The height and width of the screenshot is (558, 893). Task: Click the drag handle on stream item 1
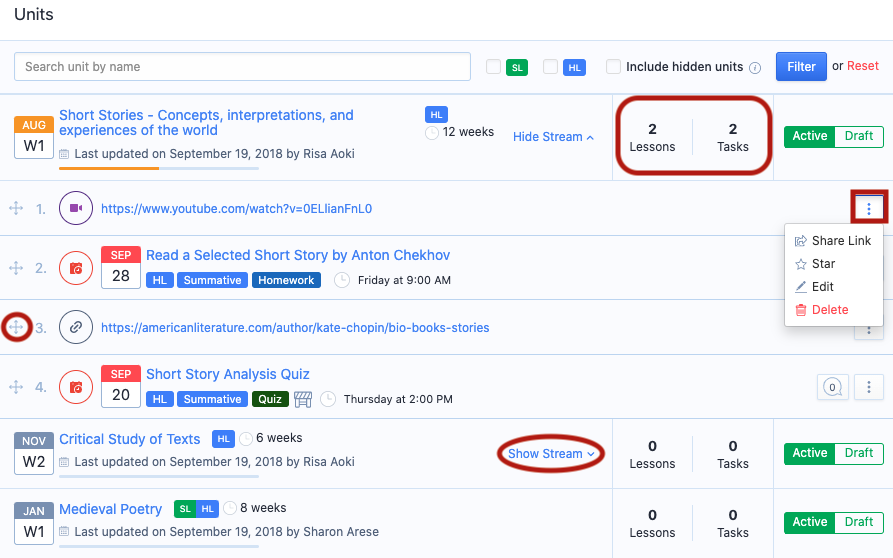[16, 209]
